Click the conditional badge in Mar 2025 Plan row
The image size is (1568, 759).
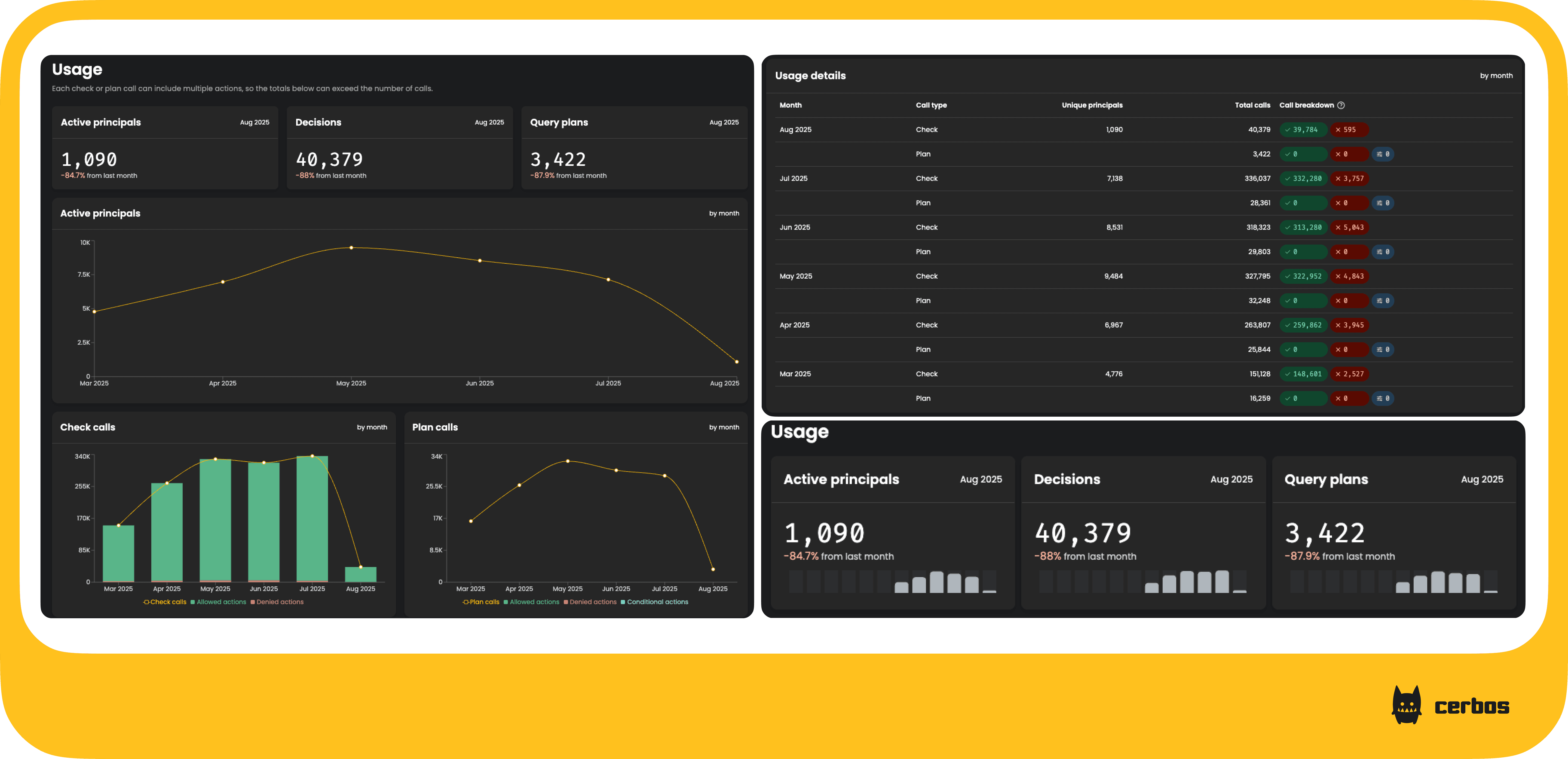tap(1383, 398)
